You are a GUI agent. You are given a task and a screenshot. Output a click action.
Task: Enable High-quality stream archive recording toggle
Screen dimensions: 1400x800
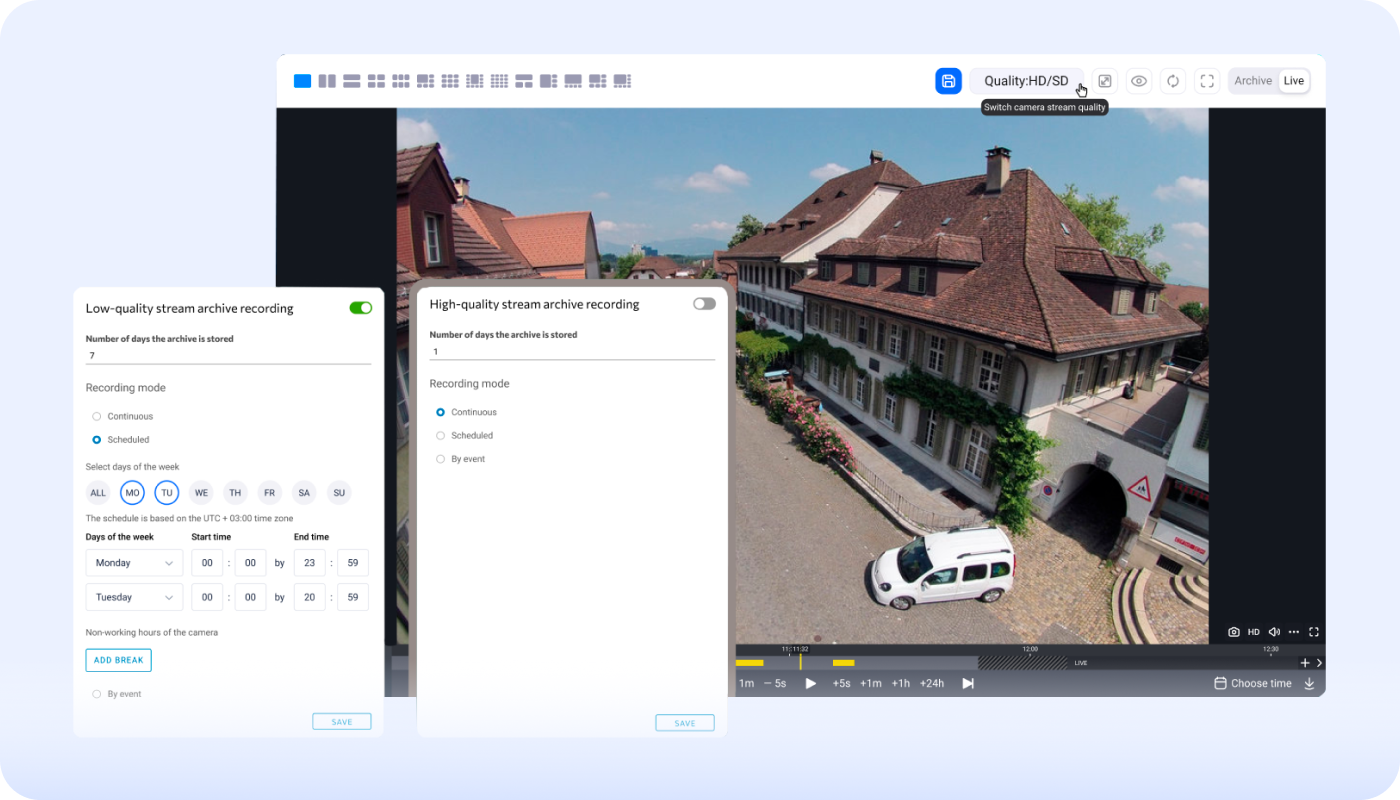pyautogui.click(x=705, y=304)
